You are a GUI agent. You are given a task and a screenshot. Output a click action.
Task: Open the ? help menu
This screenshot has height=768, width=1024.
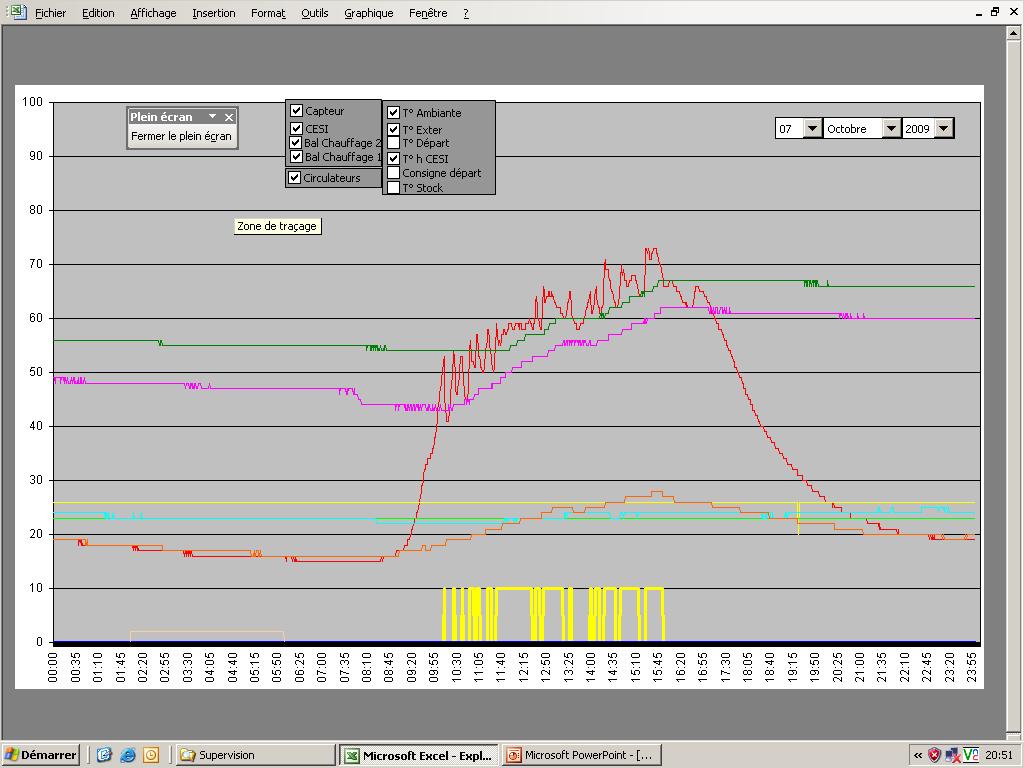466,13
